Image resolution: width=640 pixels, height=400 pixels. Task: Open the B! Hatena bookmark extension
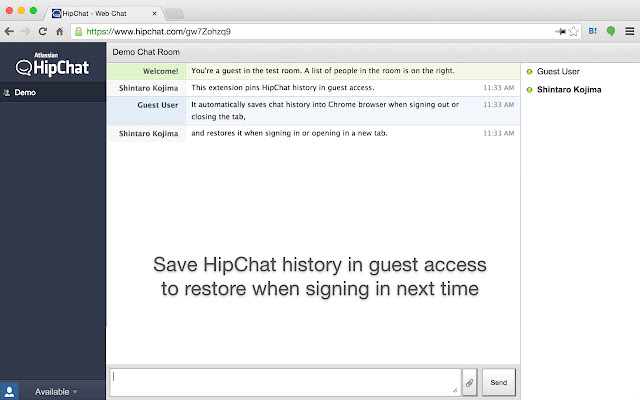pyautogui.click(x=593, y=31)
